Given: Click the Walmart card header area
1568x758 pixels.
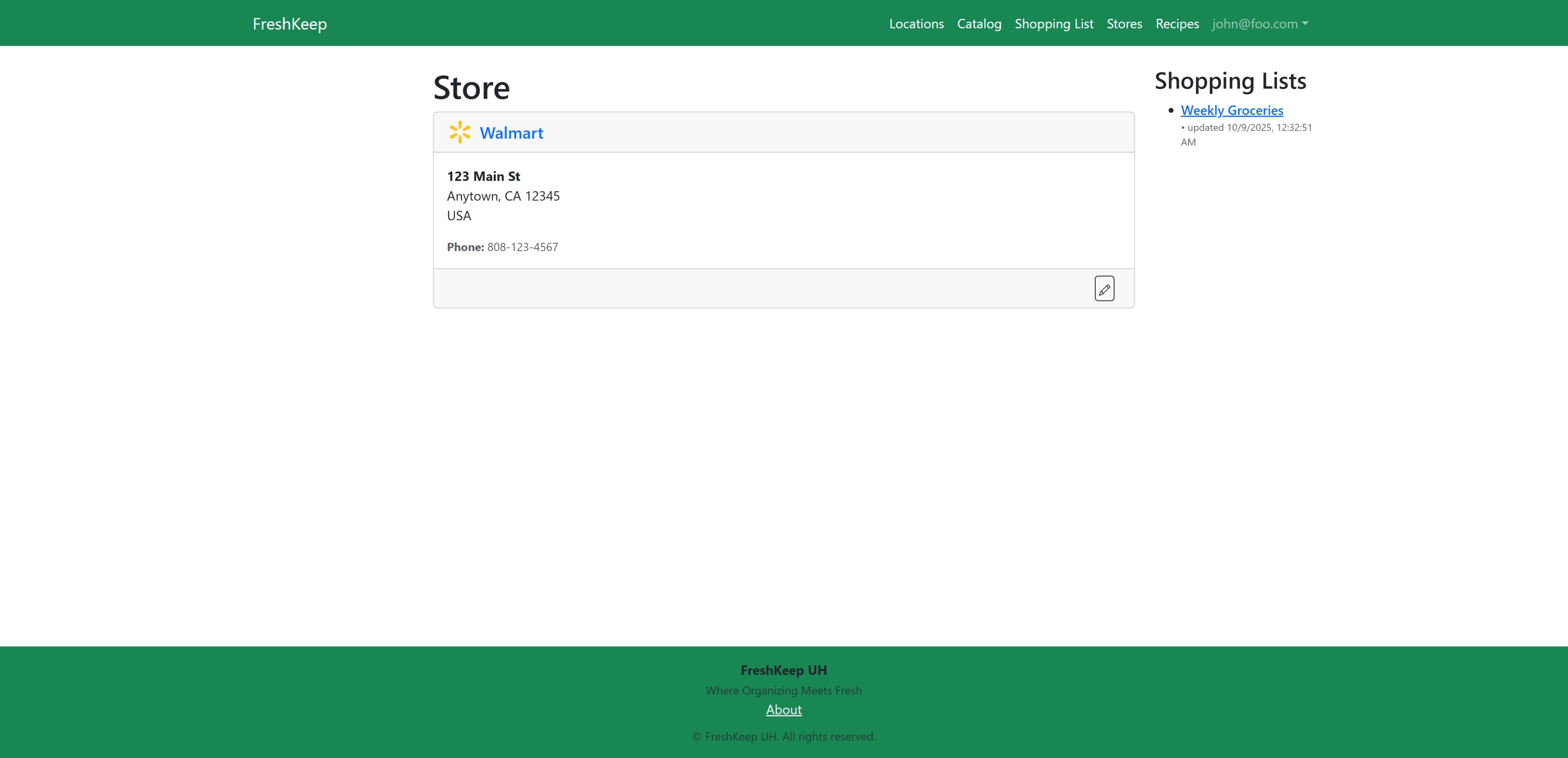Looking at the screenshot, I should click(783, 132).
